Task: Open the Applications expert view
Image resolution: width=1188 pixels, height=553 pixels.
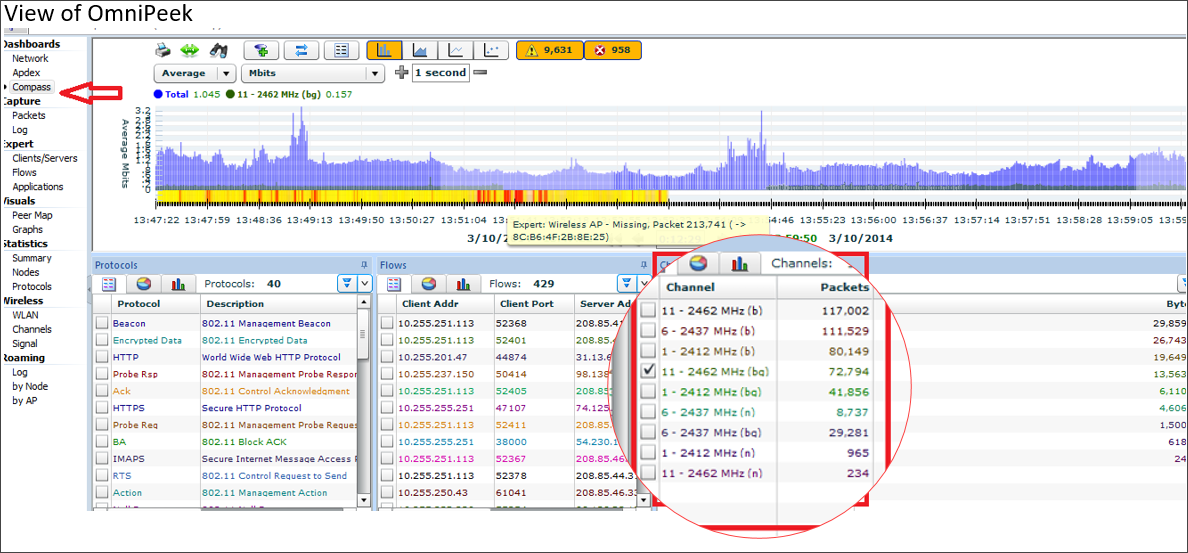Action: coord(38,186)
